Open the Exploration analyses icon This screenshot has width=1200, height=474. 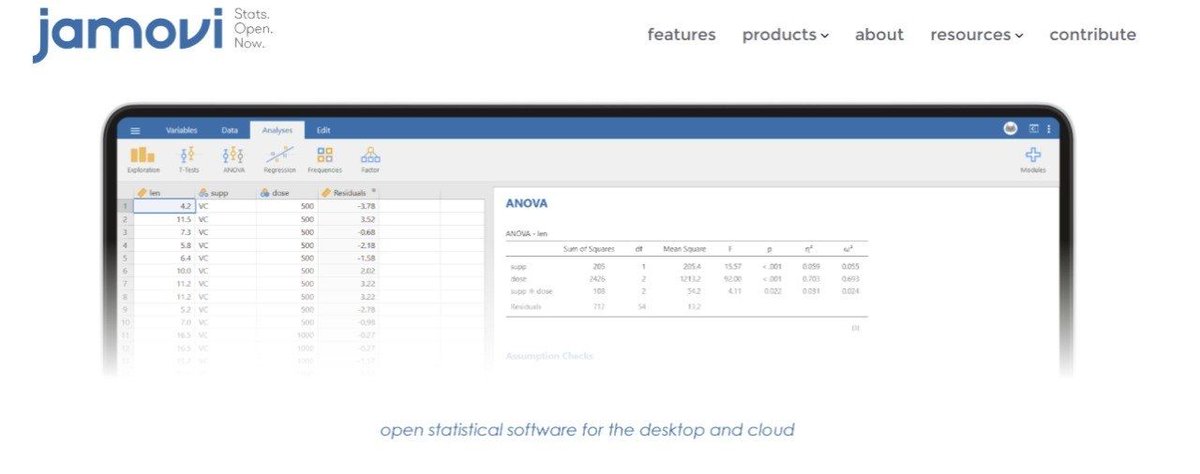pos(143,160)
